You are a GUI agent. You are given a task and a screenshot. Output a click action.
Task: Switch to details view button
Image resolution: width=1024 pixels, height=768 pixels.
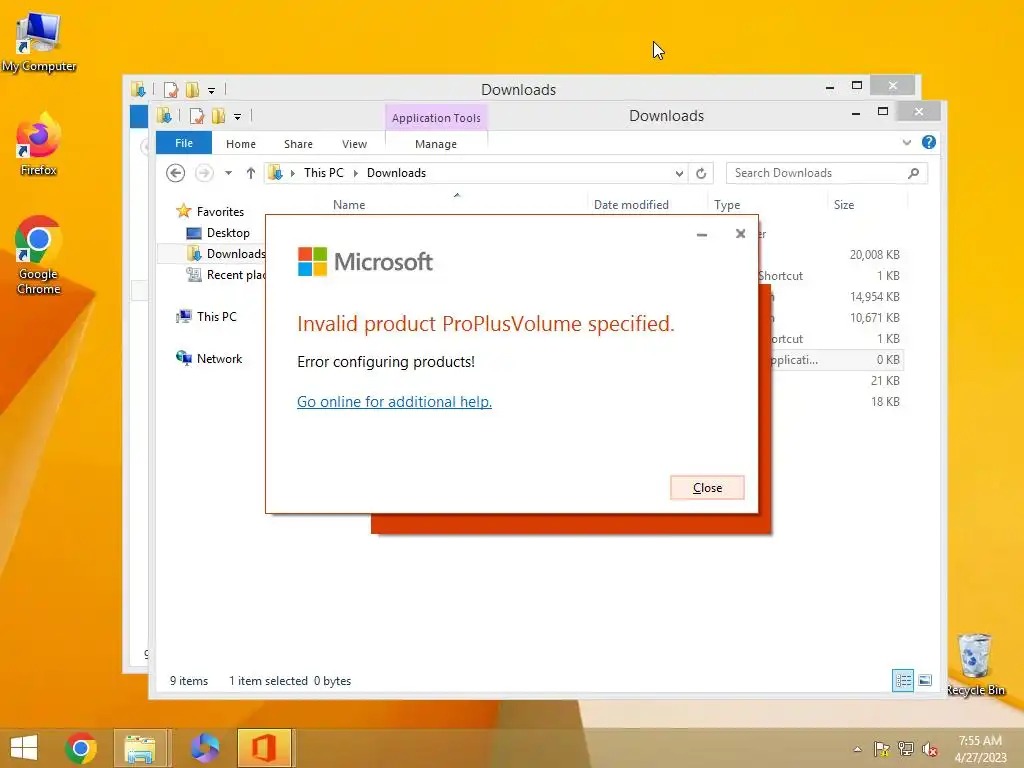click(x=903, y=680)
